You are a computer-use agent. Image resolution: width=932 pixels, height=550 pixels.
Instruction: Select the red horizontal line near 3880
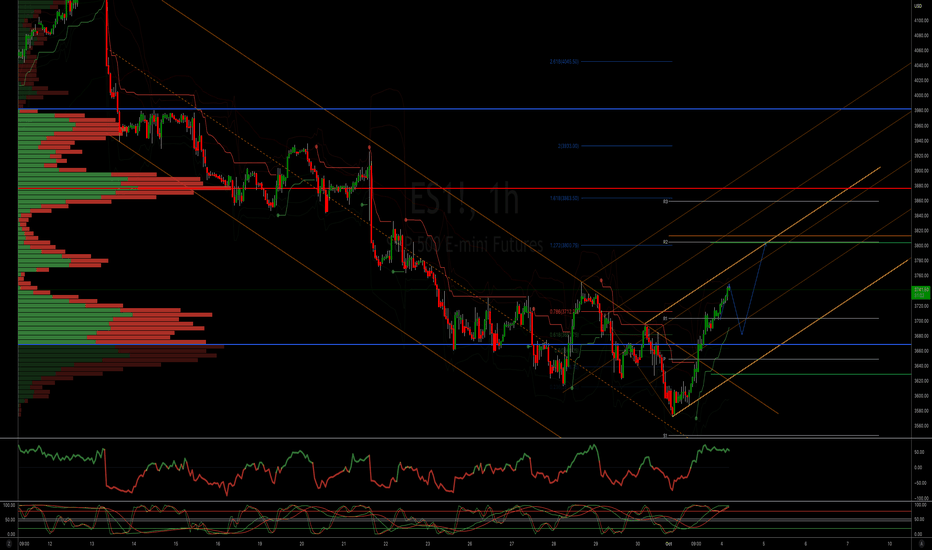point(464,188)
